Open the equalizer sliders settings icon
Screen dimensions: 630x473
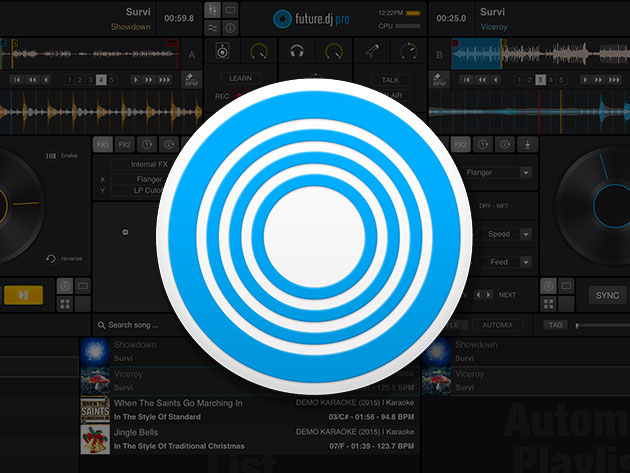(x=213, y=28)
